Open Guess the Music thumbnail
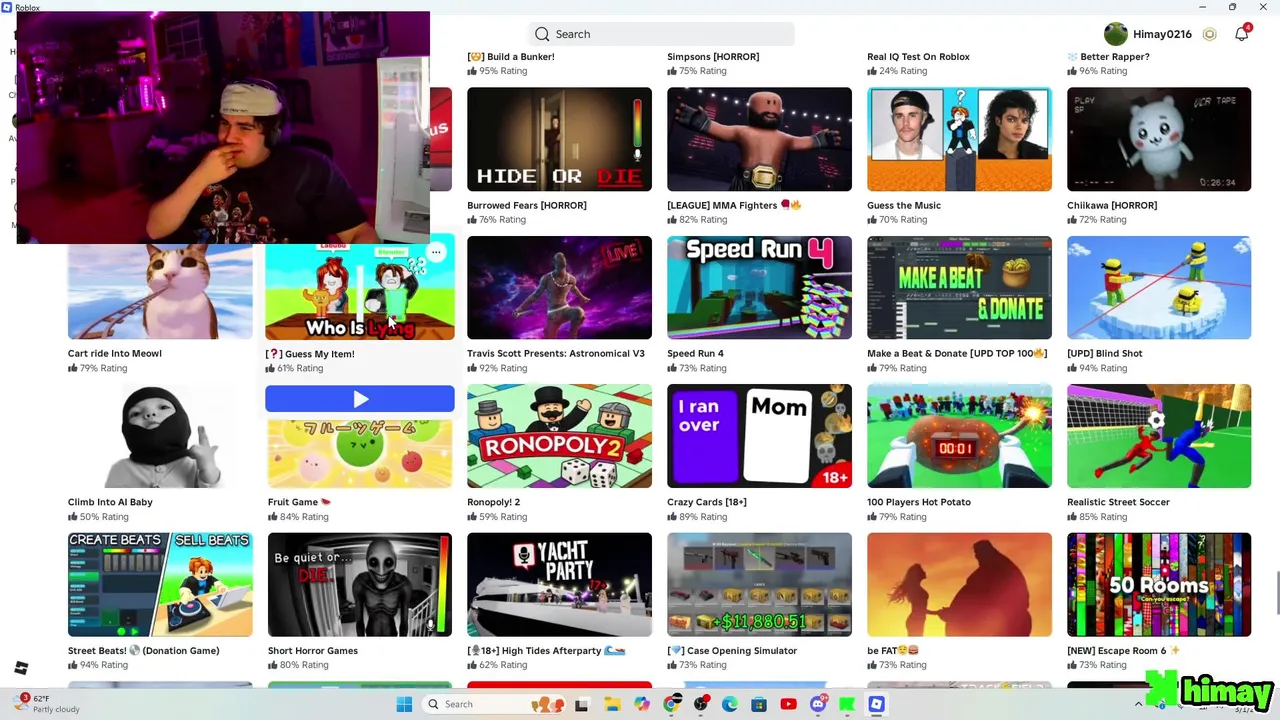The width and height of the screenshot is (1280, 720). pos(959,139)
